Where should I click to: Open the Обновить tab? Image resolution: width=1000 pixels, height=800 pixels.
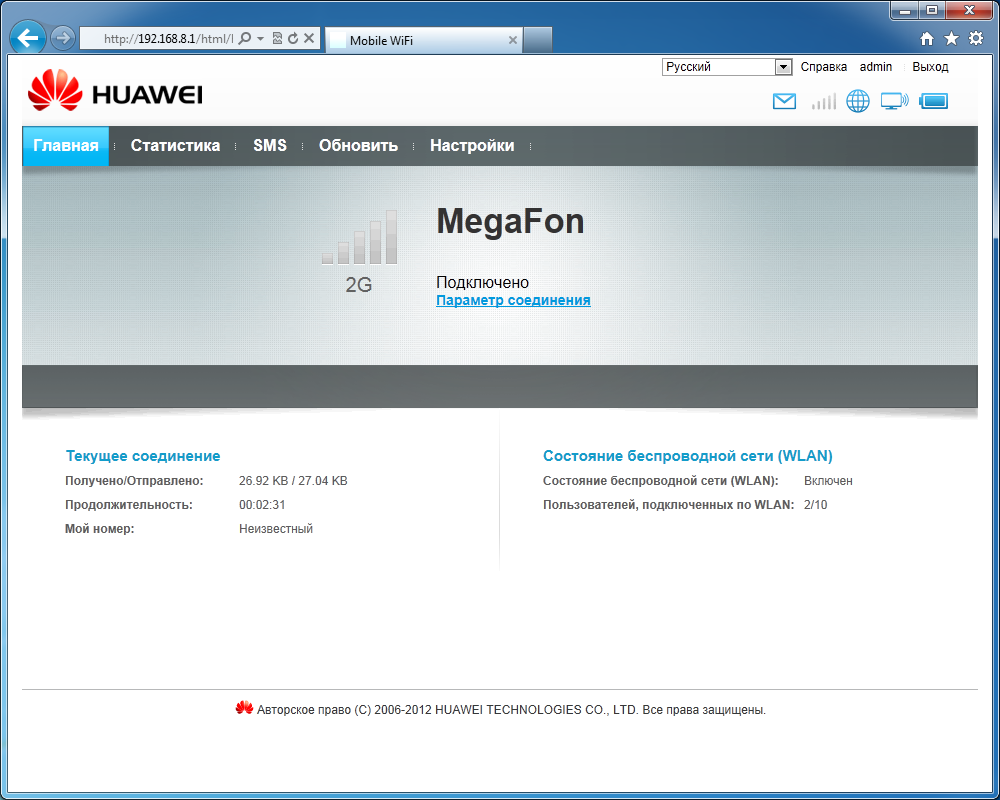(x=358, y=145)
